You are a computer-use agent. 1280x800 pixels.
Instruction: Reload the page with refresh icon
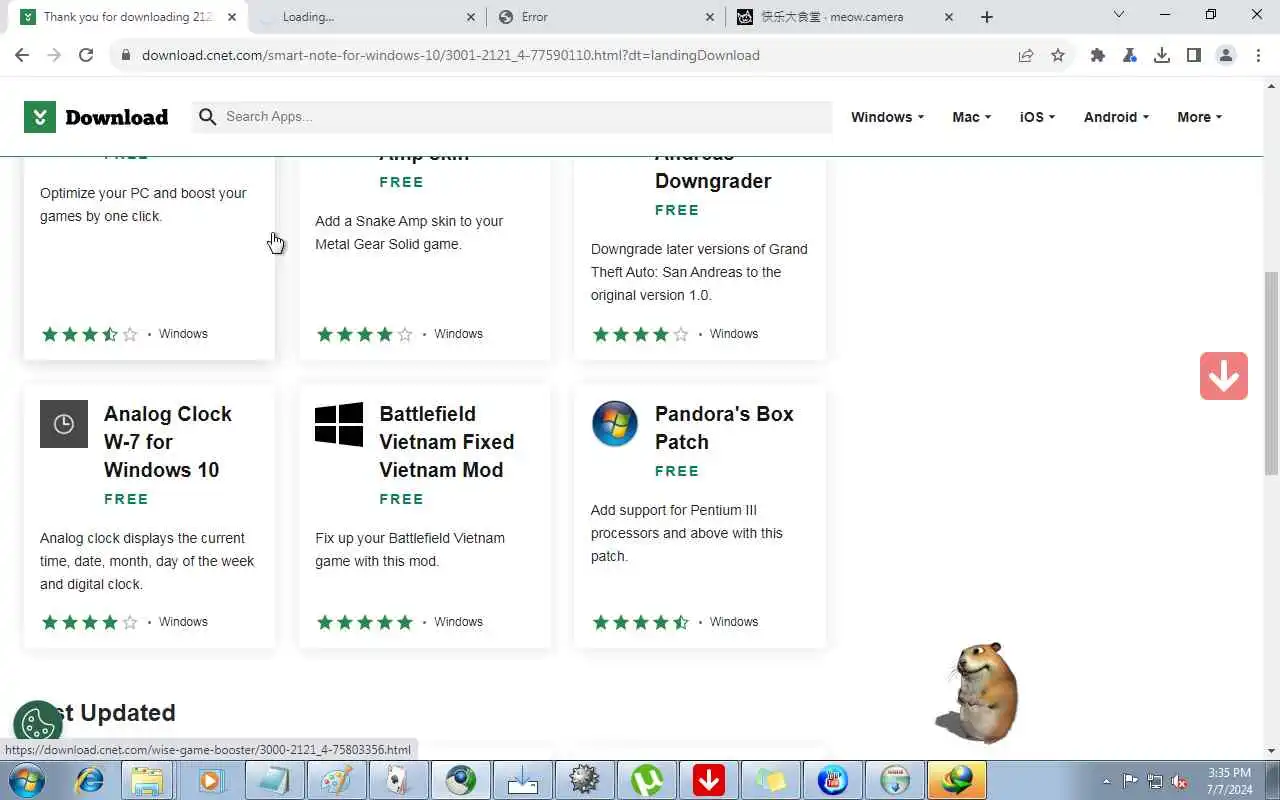point(86,55)
